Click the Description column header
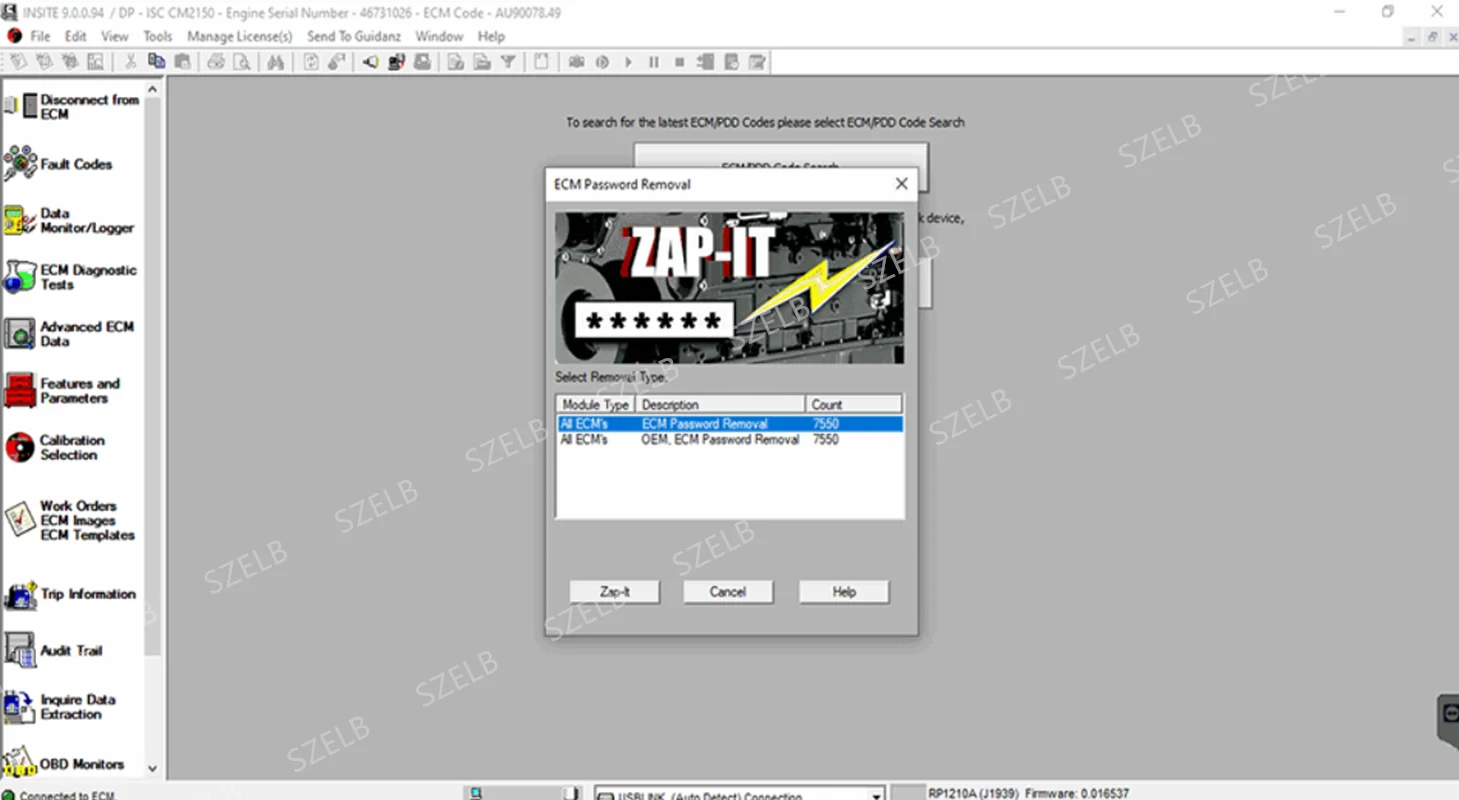Image resolution: width=1459 pixels, height=800 pixels. click(720, 405)
